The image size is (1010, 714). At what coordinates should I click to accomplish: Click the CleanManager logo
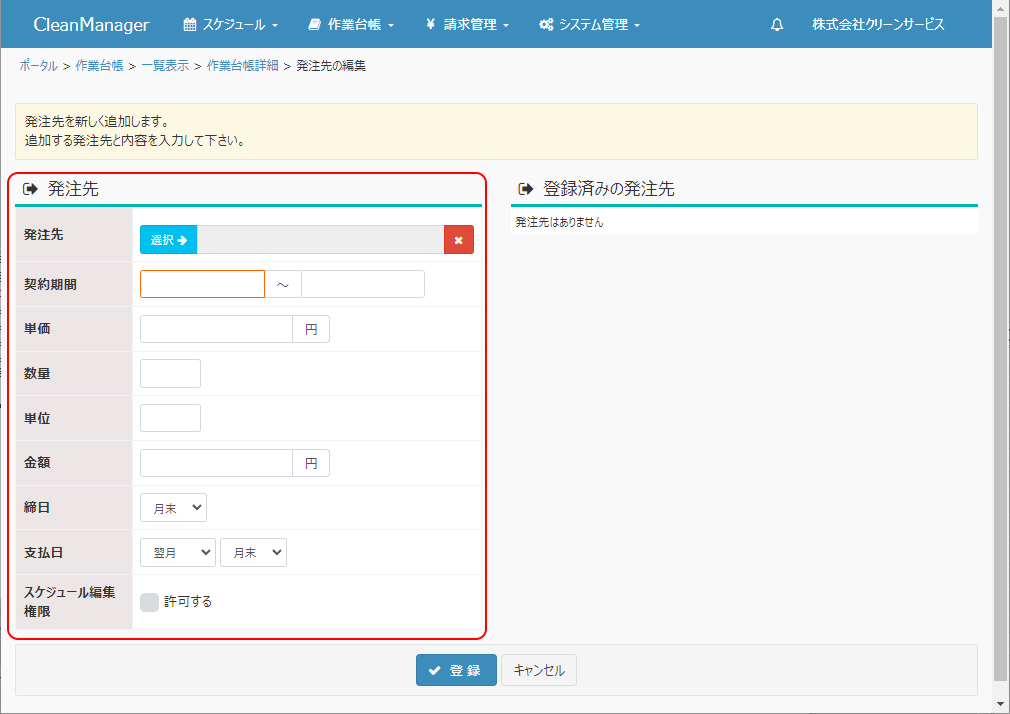[x=91, y=25]
